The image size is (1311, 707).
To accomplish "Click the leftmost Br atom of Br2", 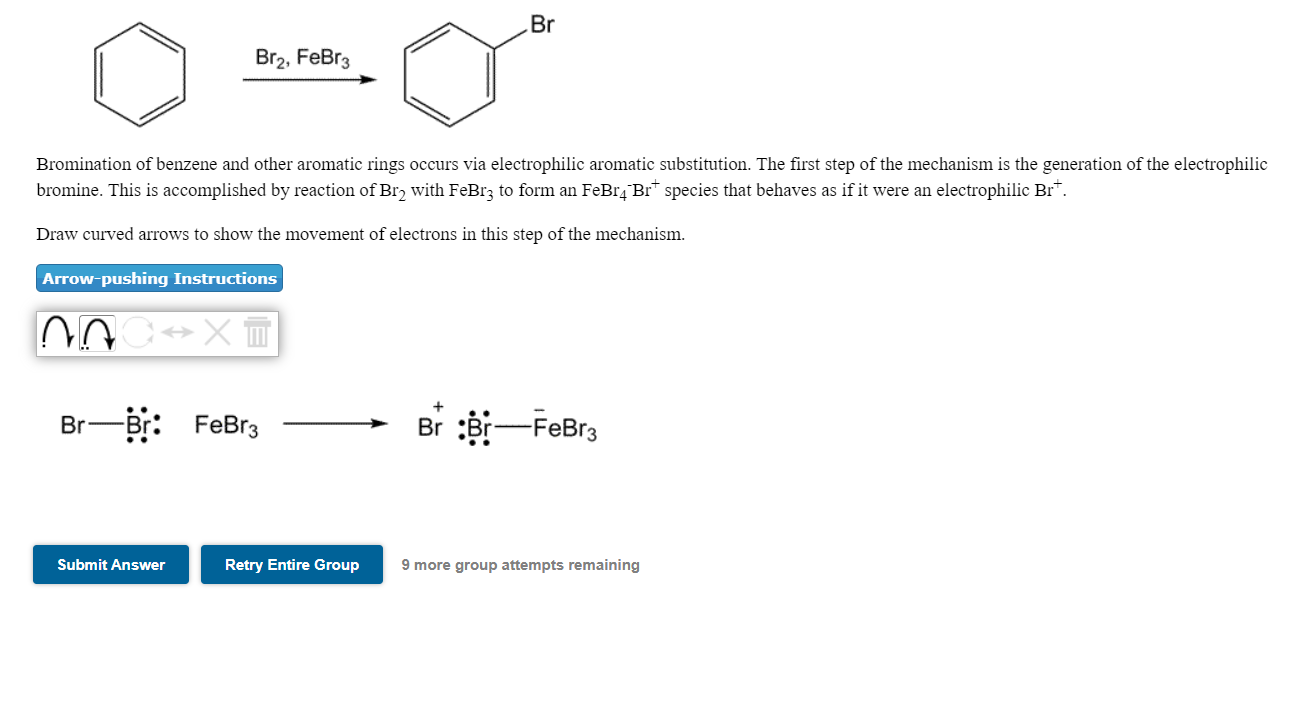I will point(73,424).
